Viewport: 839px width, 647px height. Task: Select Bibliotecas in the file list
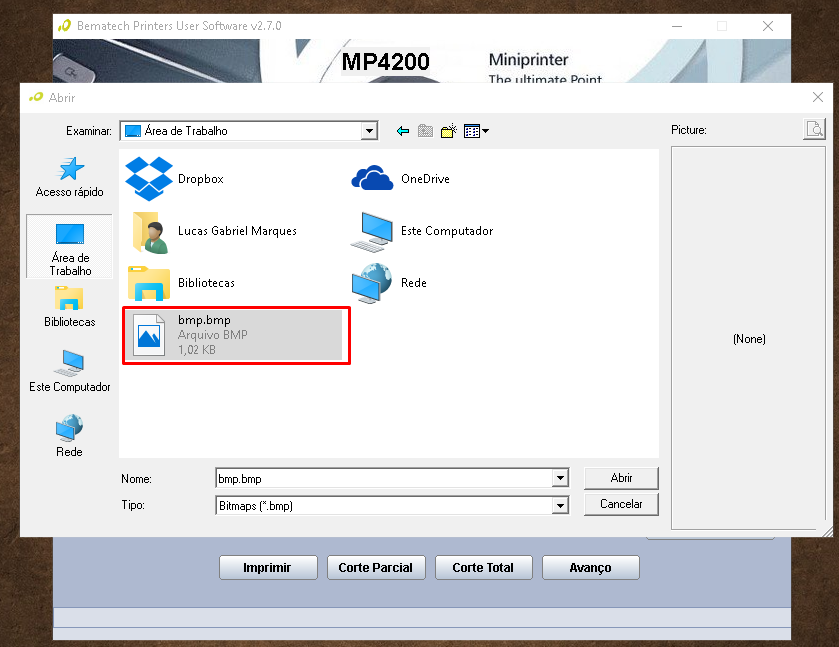[181, 283]
